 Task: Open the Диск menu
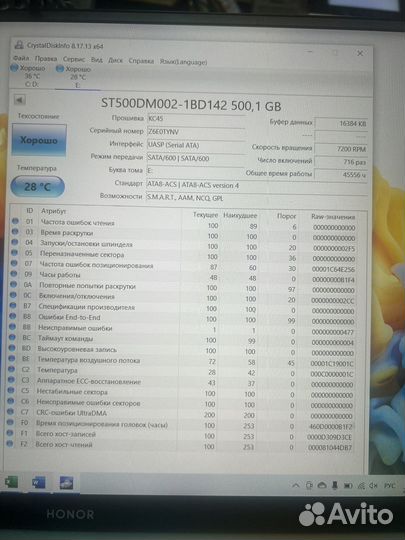pos(115,60)
